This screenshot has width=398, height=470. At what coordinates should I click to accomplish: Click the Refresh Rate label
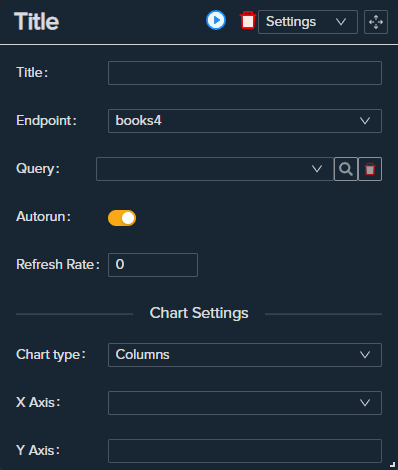tap(58, 265)
